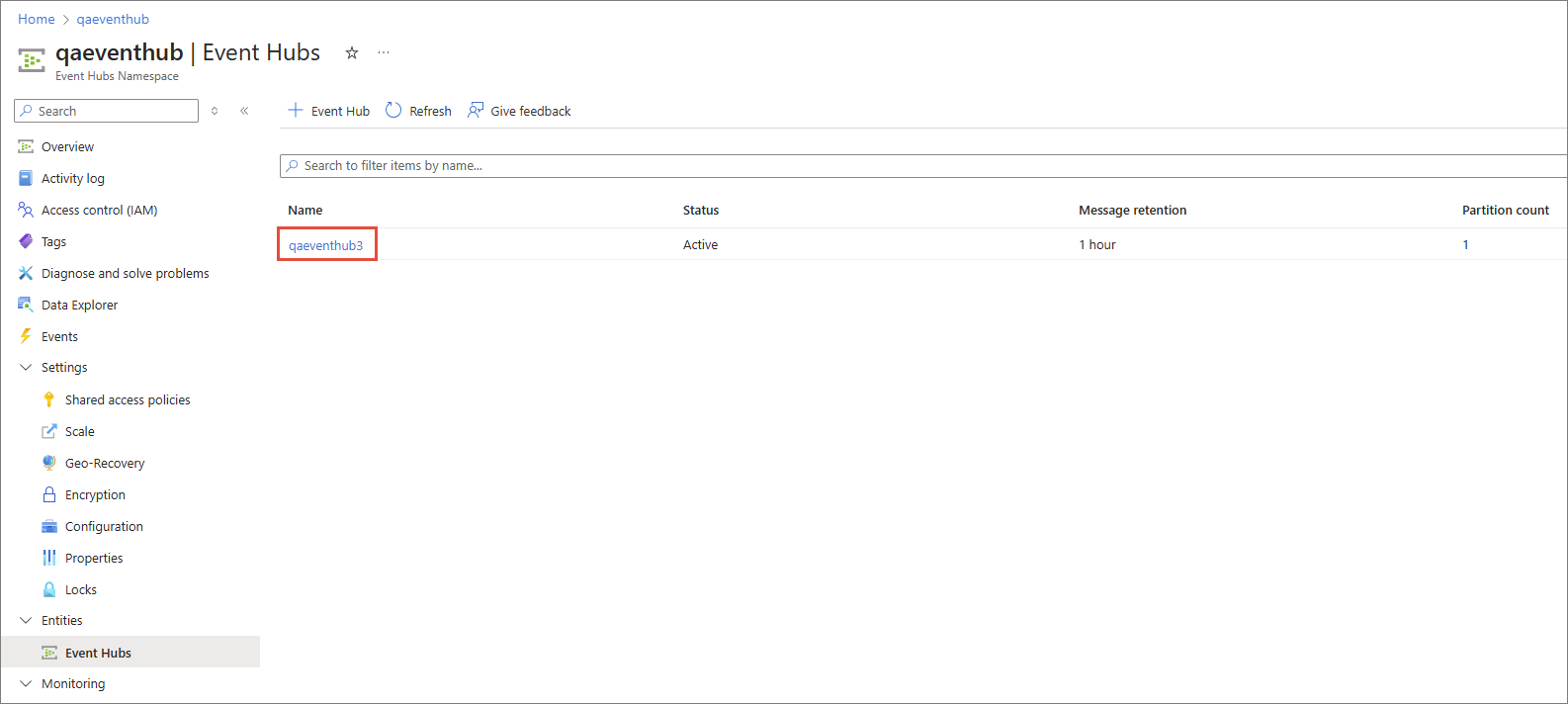Collapse the sidebar using double chevron
The width and height of the screenshot is (1568, 704).
pyautogui.click(x=244, y=111)
